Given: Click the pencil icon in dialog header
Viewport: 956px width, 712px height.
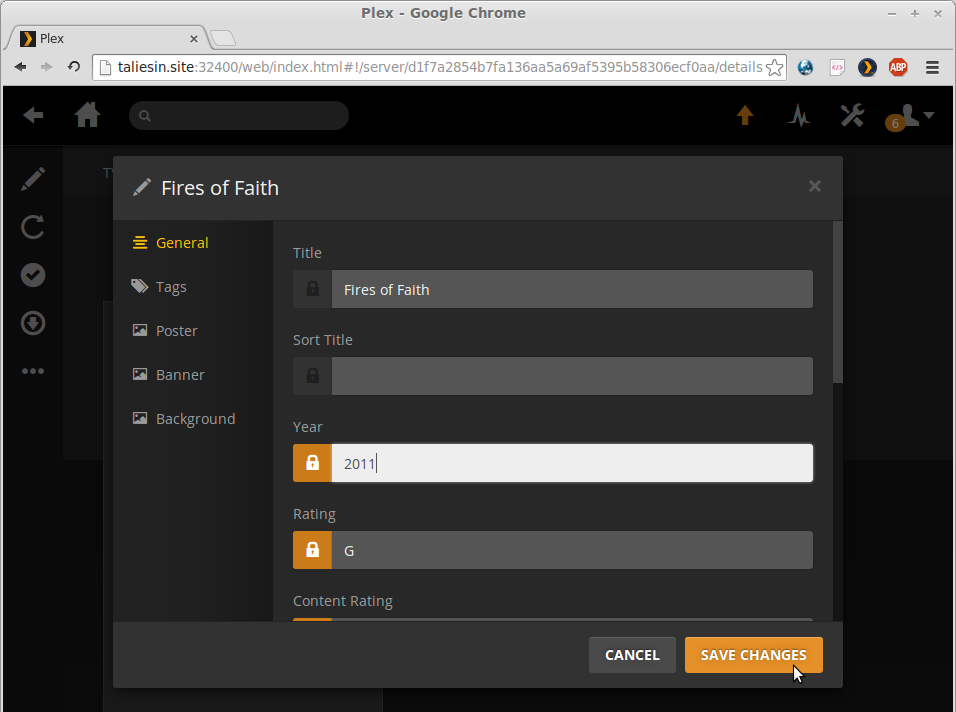Looking at the screenshot, I should pyautogui.click(x=141, y=187).
